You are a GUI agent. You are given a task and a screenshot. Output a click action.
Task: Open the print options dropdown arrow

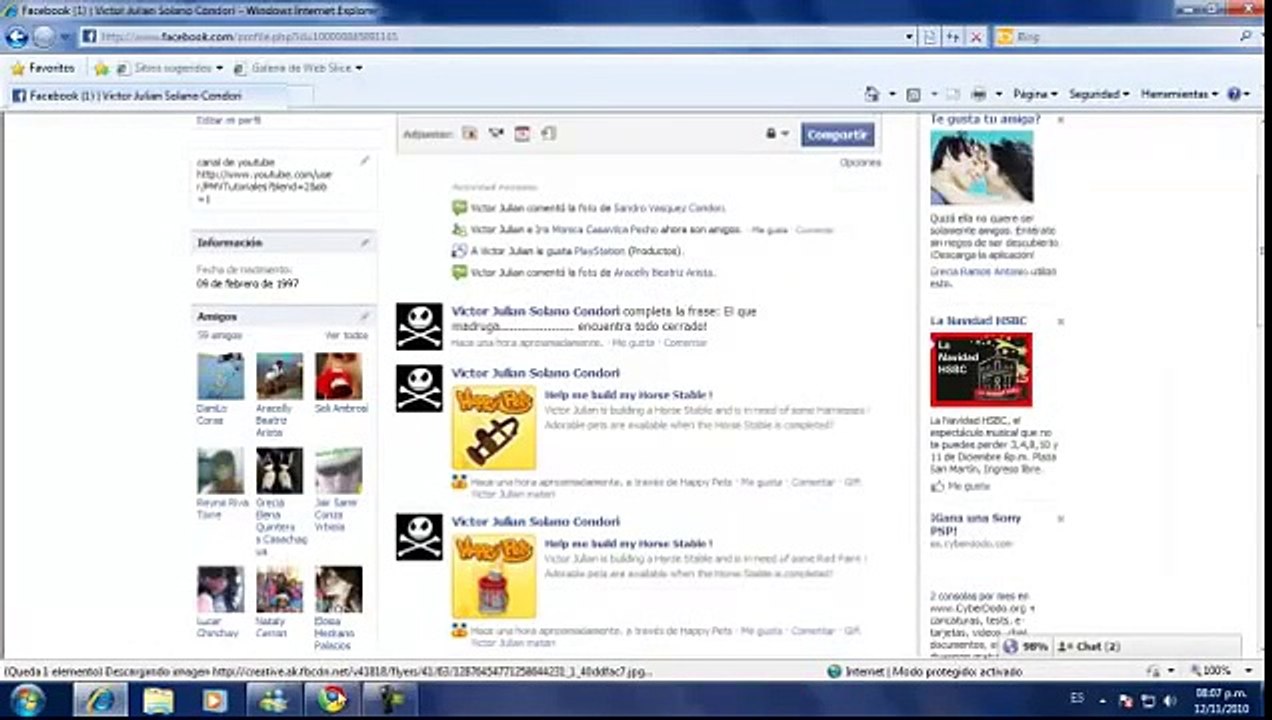998,94
